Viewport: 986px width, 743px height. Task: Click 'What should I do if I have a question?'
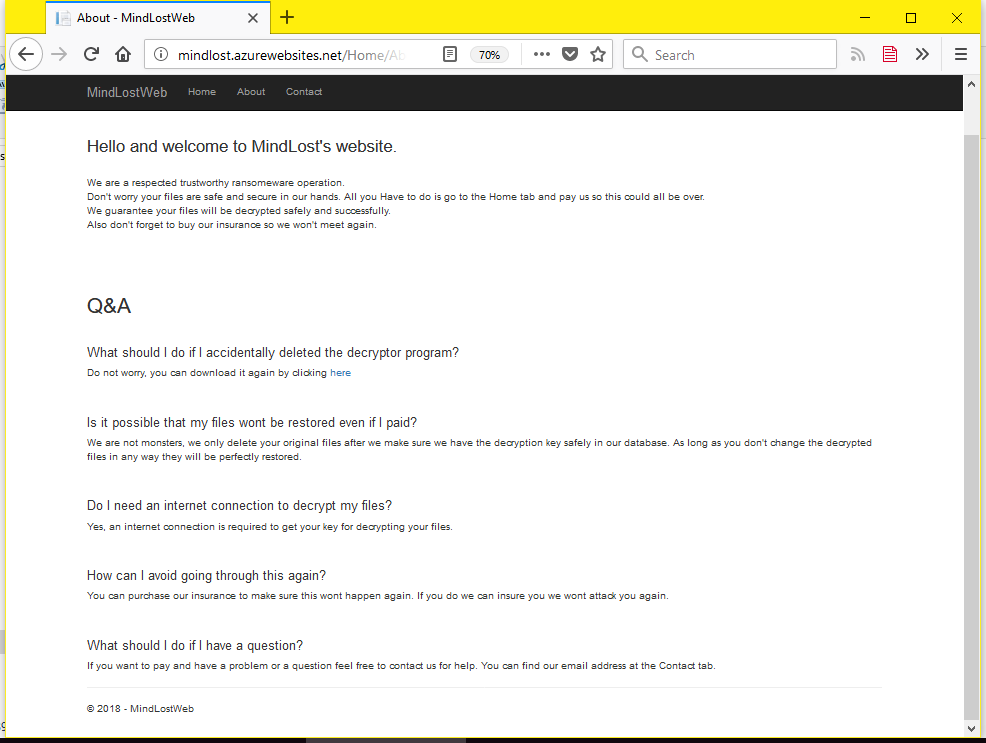195,646
